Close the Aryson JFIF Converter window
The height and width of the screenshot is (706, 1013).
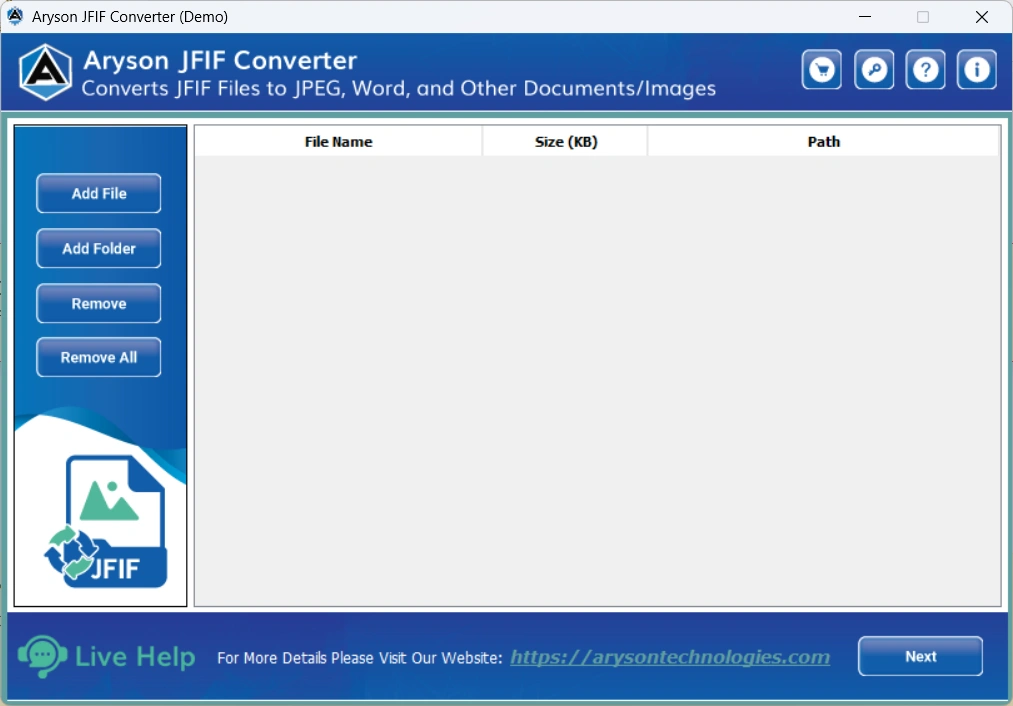pos(981,17)
